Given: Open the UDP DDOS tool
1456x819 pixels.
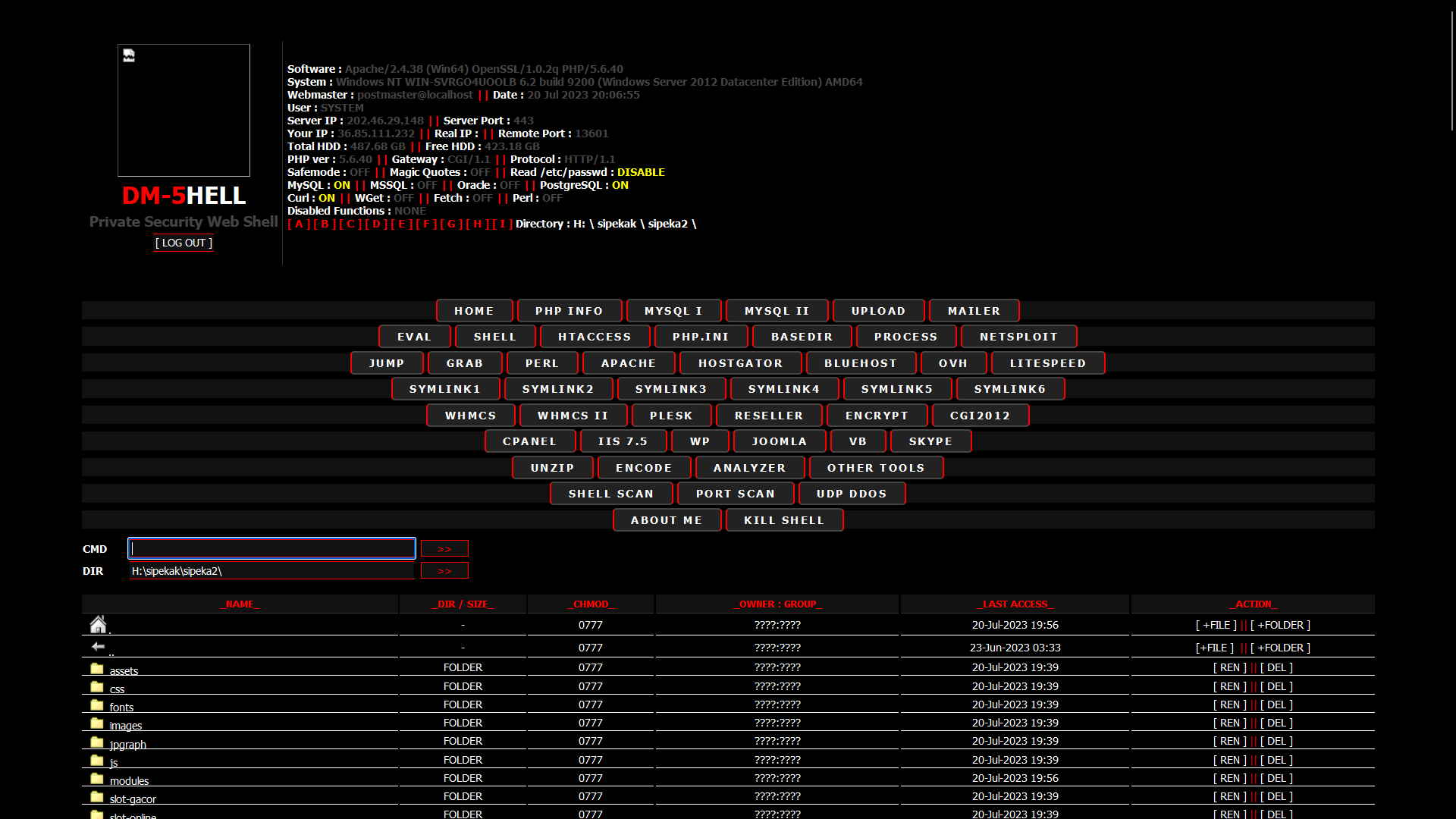Looking at the screenshot, I should click(852, 494).
